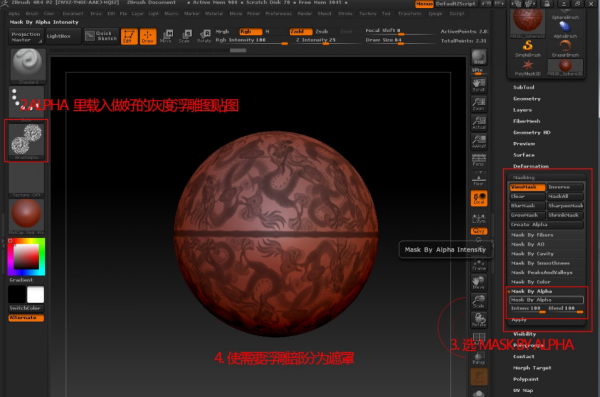The image size is (600, 397).
Task: Toggle the Rgb paint mode
Action: coord(251,31)
